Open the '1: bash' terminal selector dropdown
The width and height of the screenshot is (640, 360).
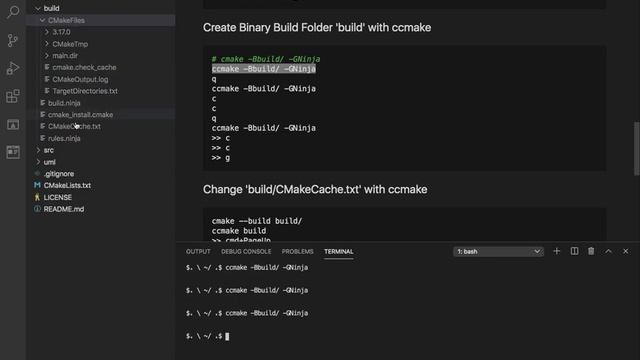tap(498, 251)
